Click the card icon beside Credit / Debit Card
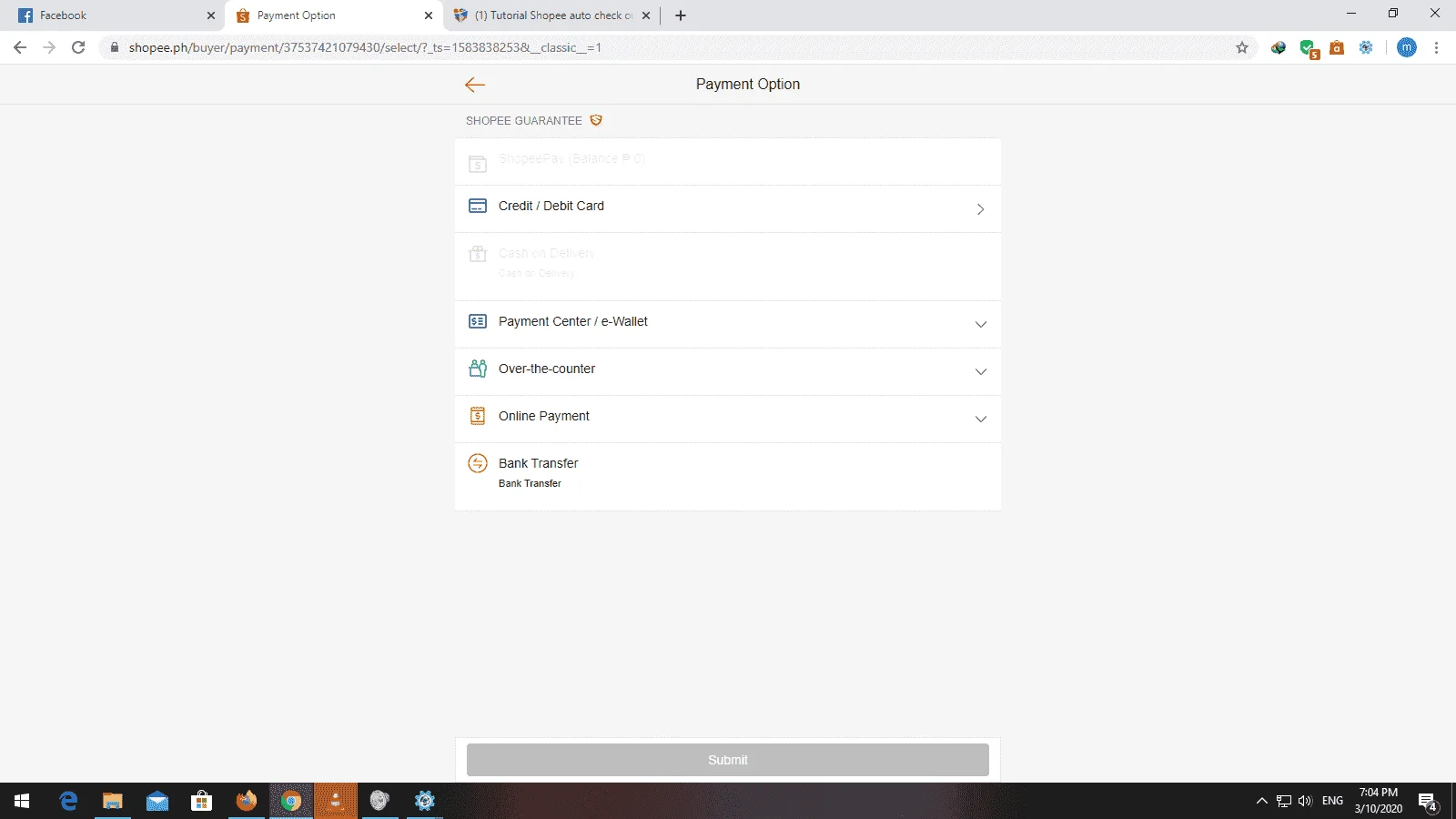Screen dimensions: 1456x819 478,206
